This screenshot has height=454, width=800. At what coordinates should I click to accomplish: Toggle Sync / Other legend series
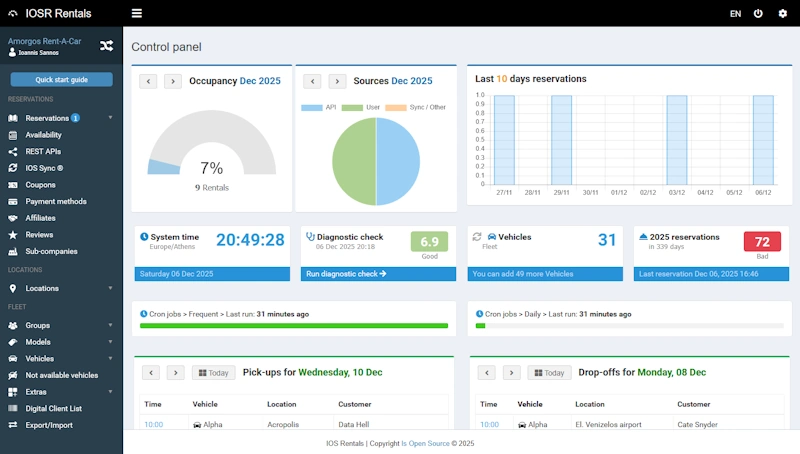click(x=420, y=107)
